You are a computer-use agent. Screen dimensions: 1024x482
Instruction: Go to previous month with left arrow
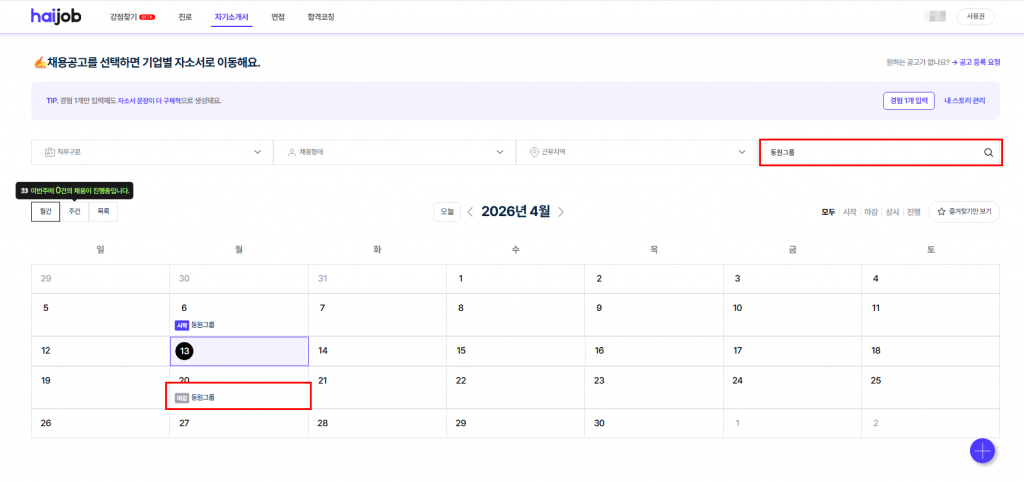click(470, 212)
